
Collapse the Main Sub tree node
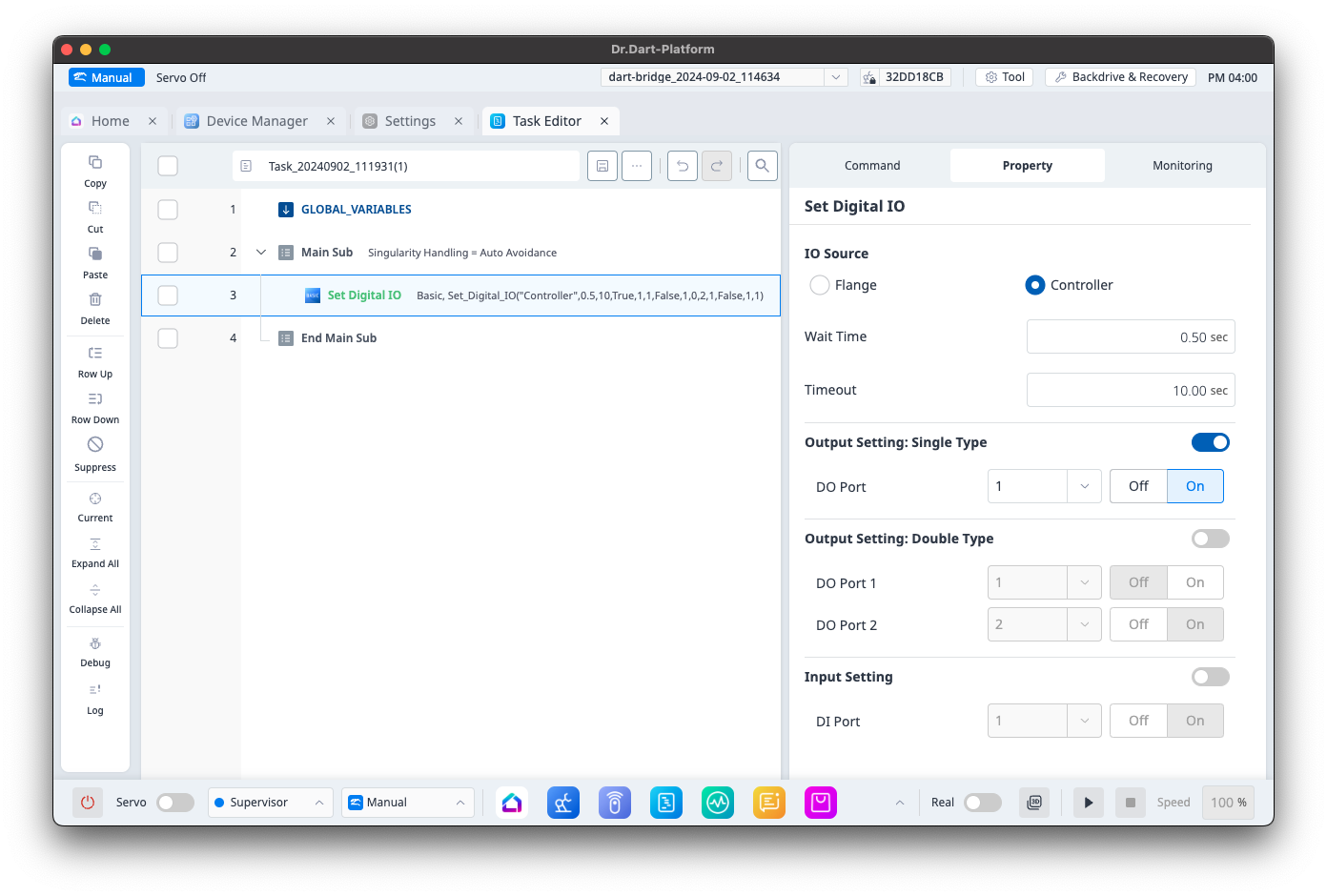[x=261, y=253]
